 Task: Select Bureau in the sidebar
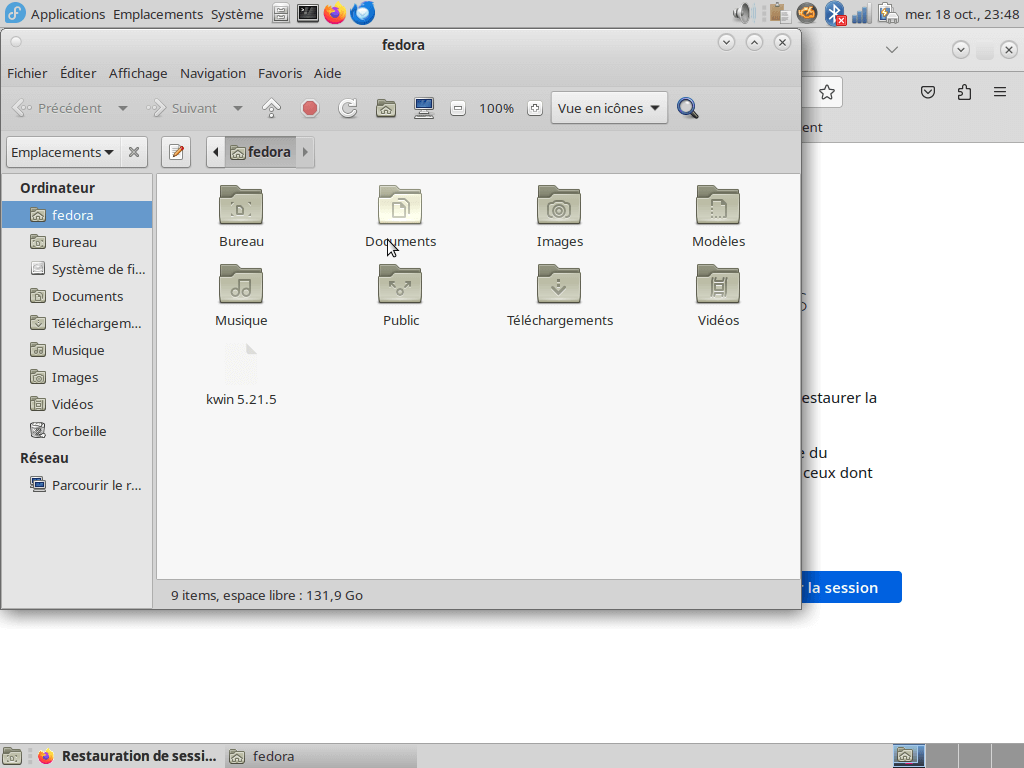click(x=77, y=242)
